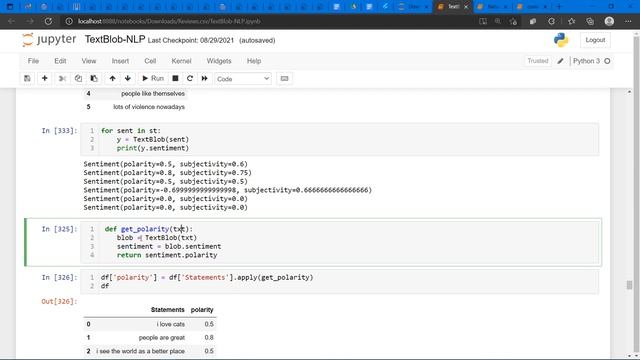Open the Insert menu

coord(120,61)
